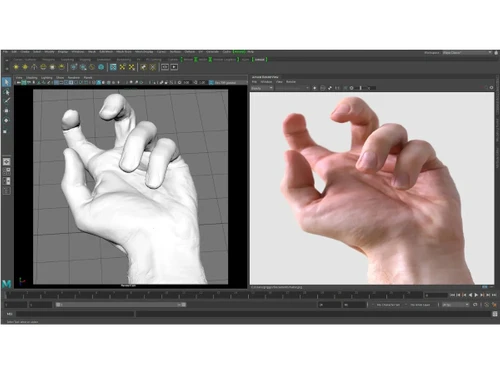Toggle Auto Keyframe button
Viewport: 500px width, 375px height.
point(486,305)
